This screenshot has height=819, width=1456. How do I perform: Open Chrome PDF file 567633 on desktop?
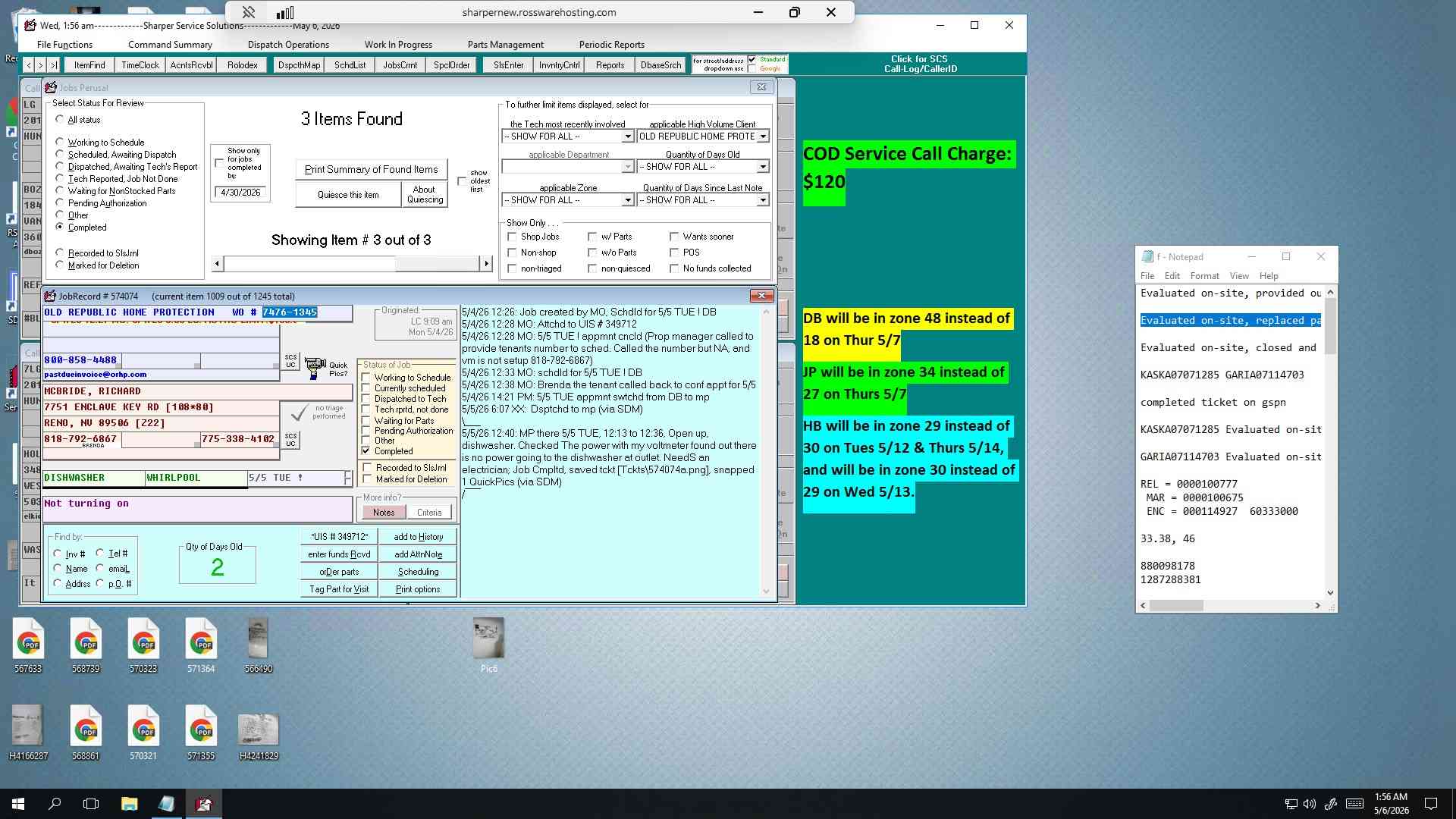coord(28,645)
